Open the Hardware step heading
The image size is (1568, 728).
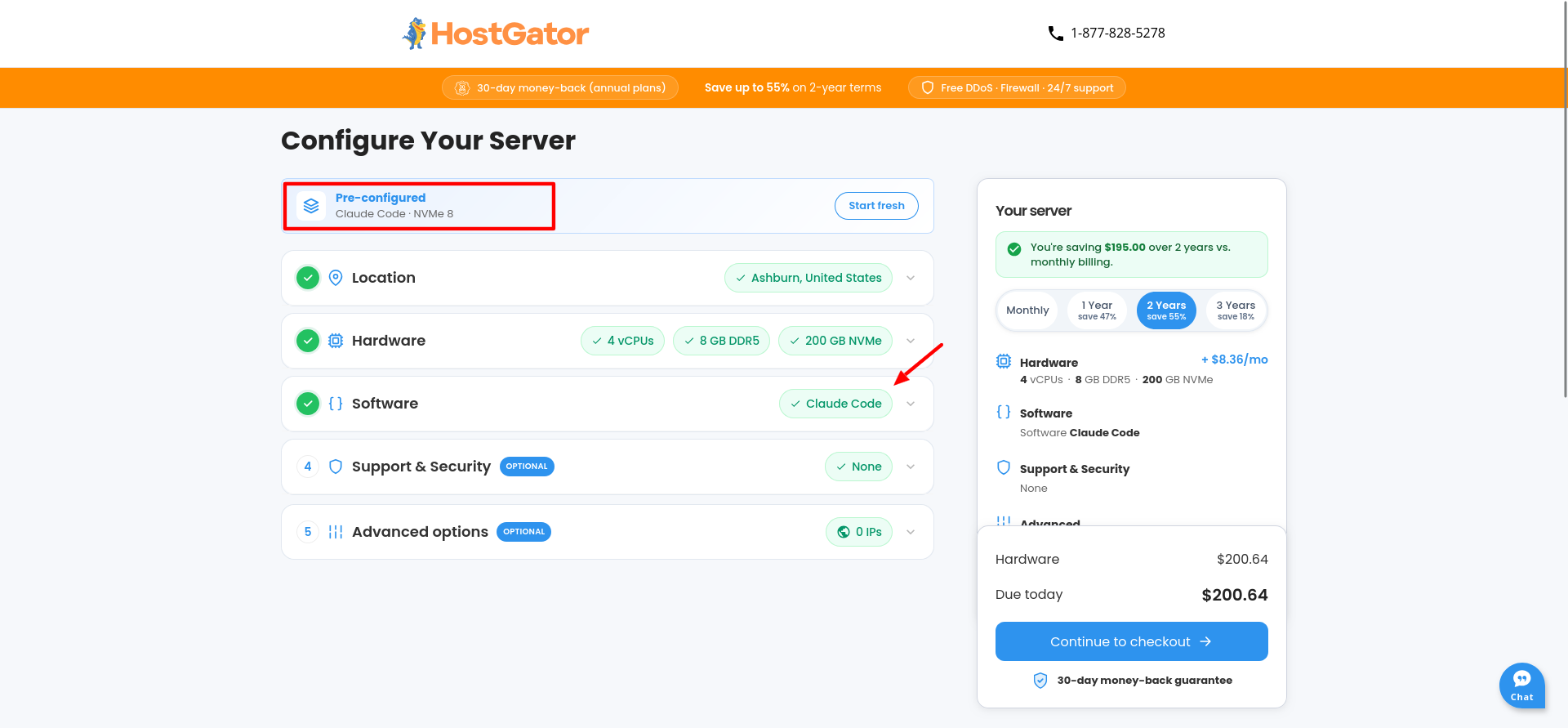pyautogui.click(x=389, y=341)
